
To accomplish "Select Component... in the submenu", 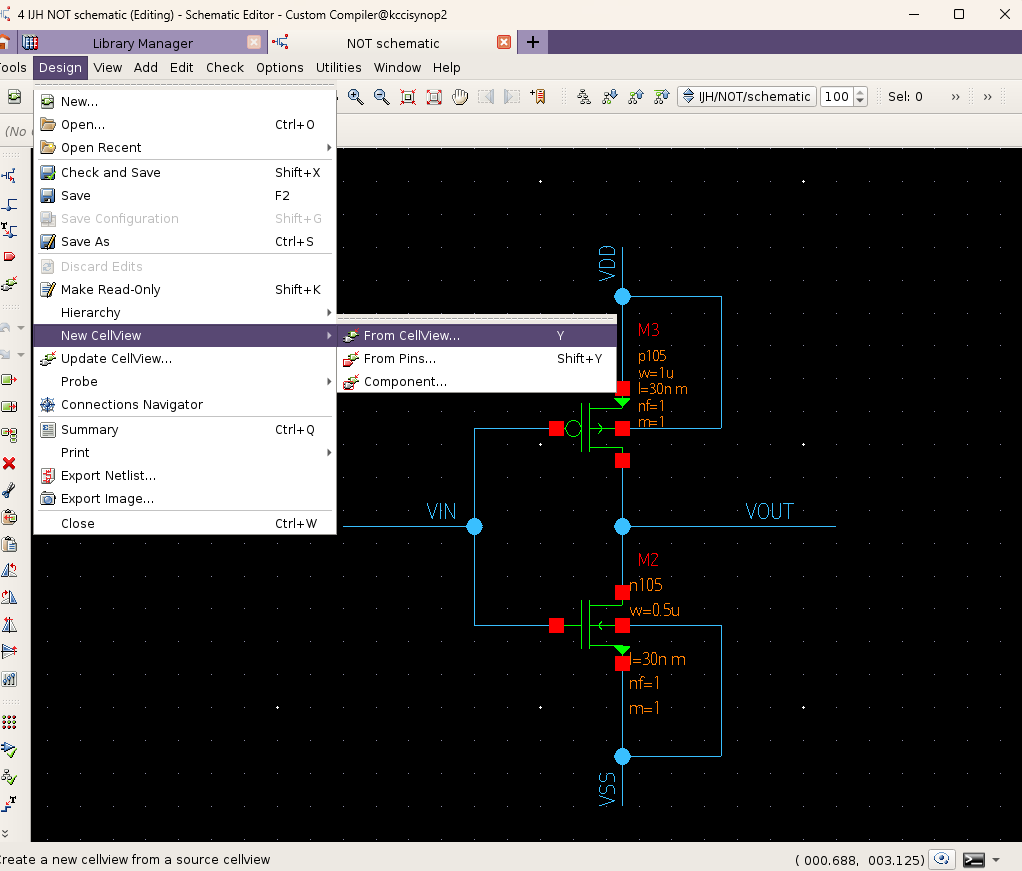I will (477, 382).
